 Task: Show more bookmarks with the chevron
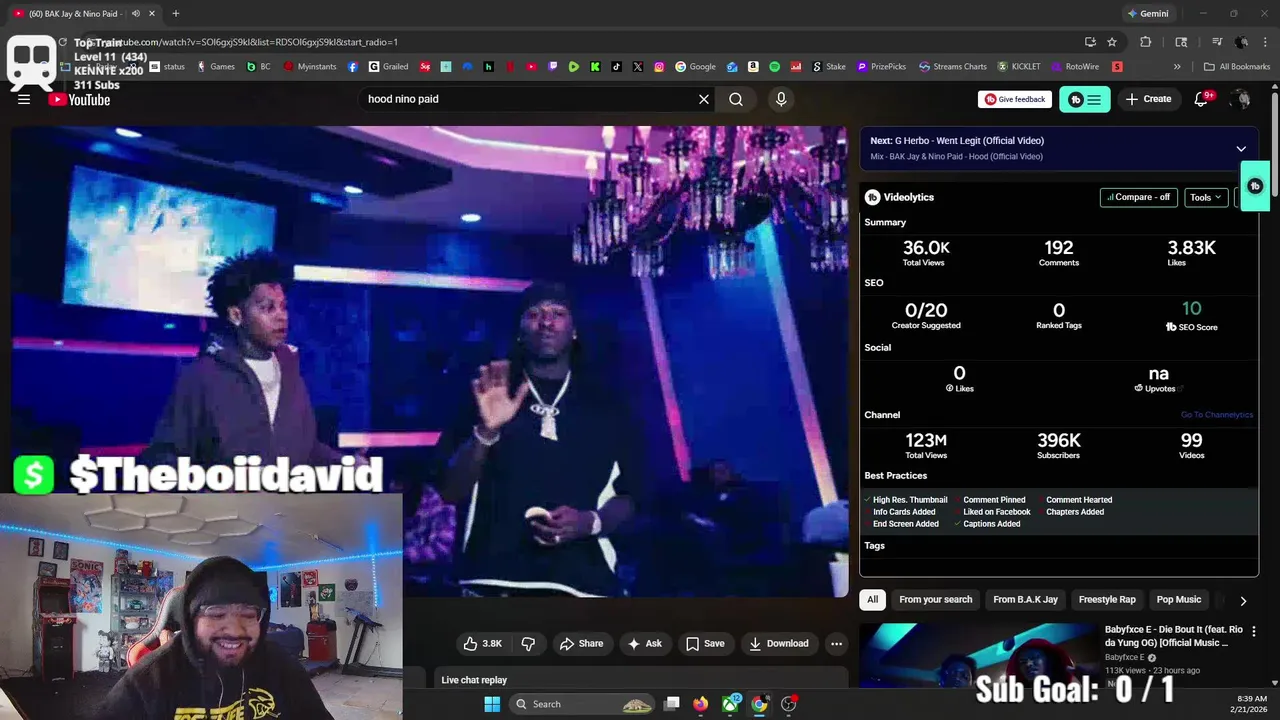pyautogui.click(x=1177, y=67)
